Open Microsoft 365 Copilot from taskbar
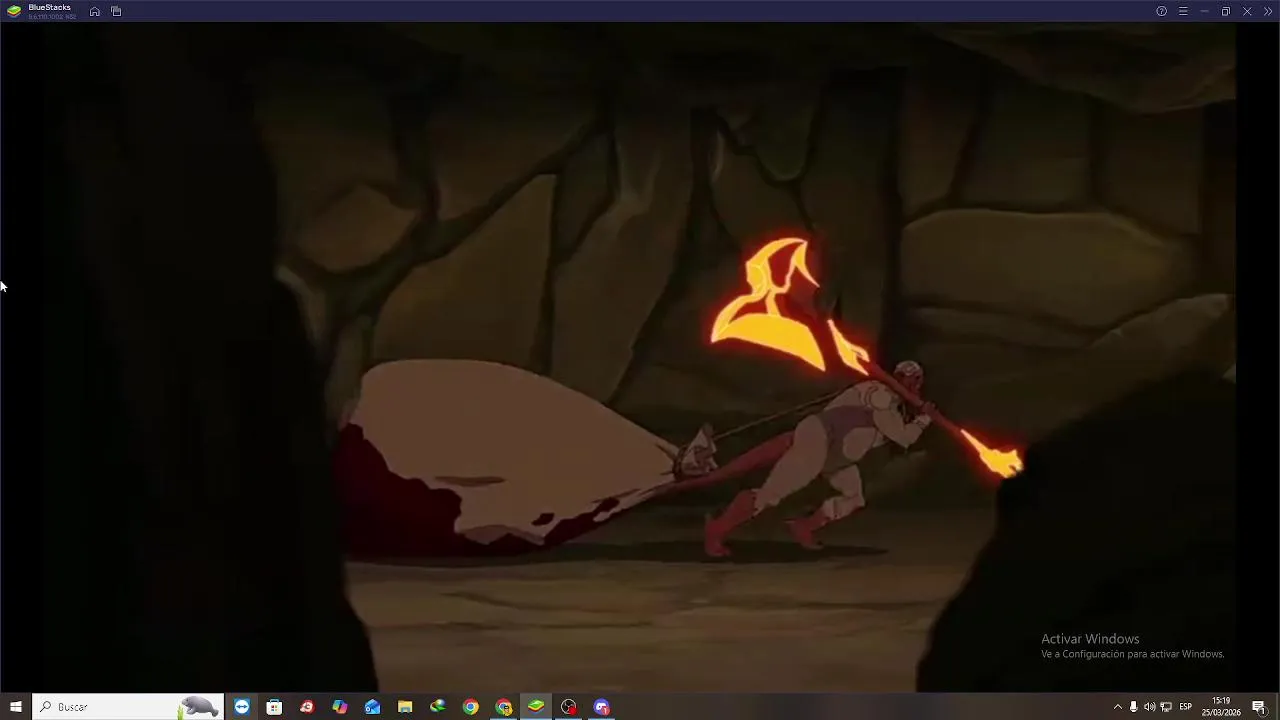This screenshot has width=1280, height=720. click(340, 707)
